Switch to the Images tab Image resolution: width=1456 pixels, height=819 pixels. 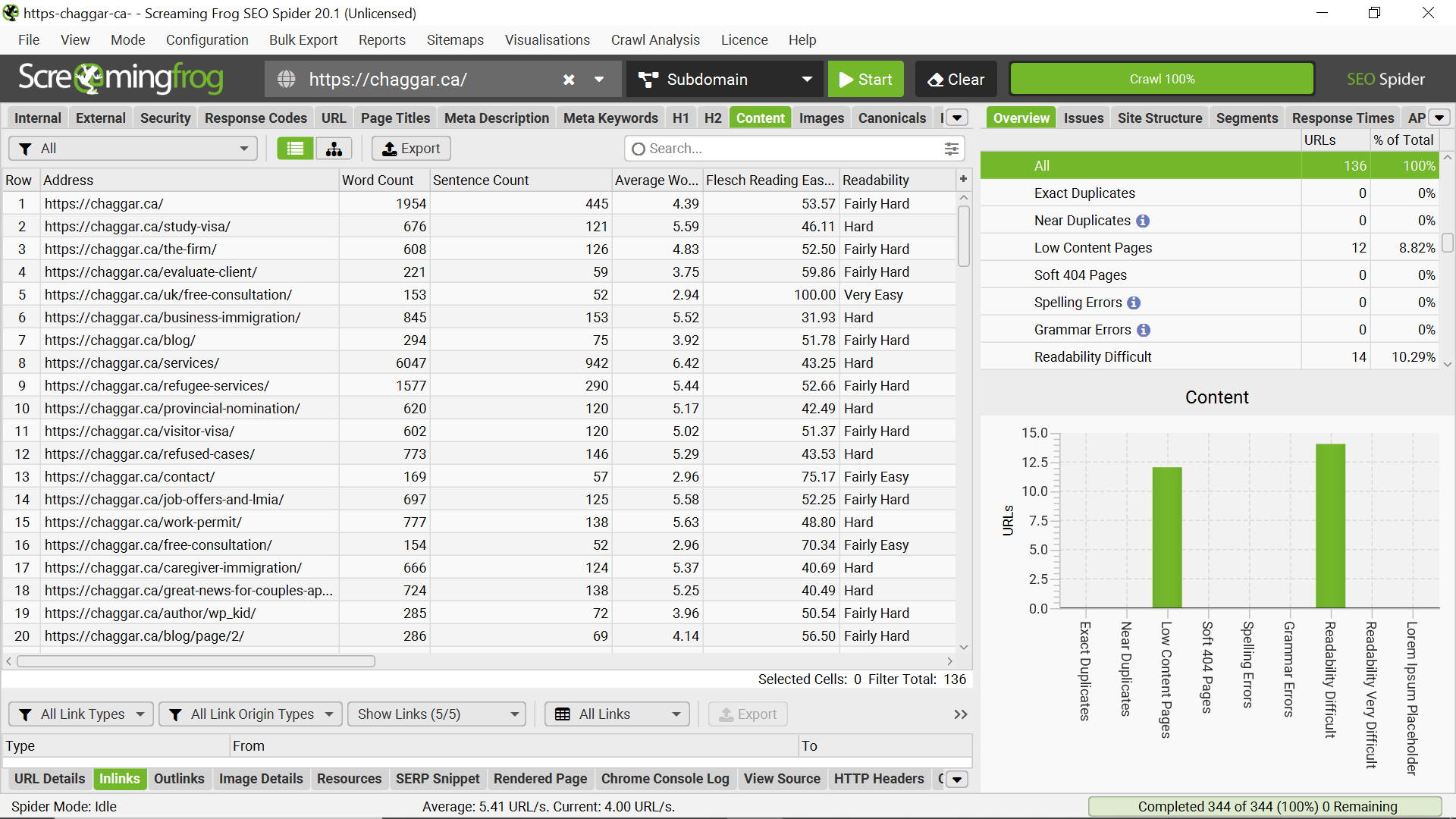tap(821, 118)
